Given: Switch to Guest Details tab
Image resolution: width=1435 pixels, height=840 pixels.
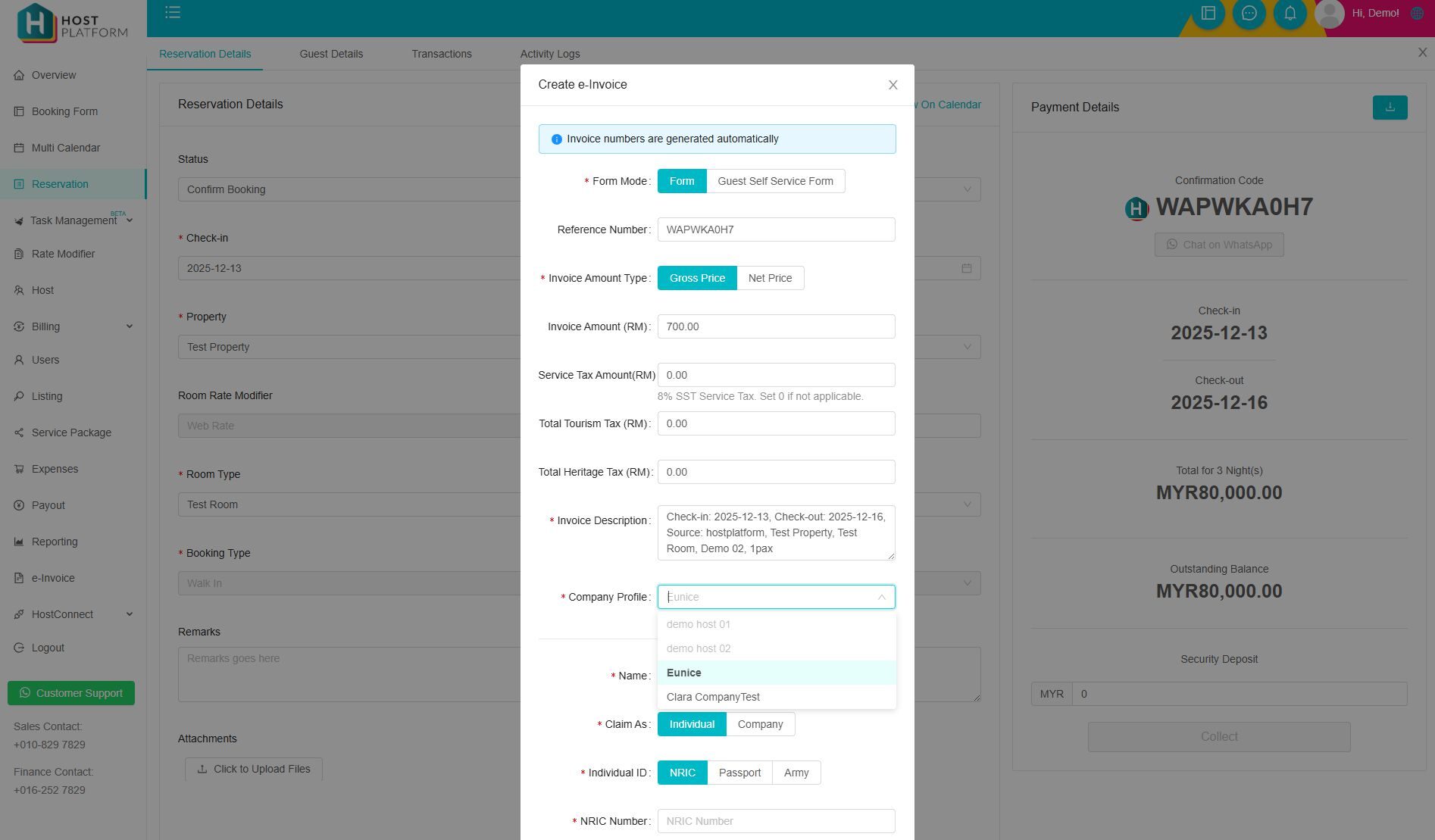Looking at the screenshot, I should point(331,54).
